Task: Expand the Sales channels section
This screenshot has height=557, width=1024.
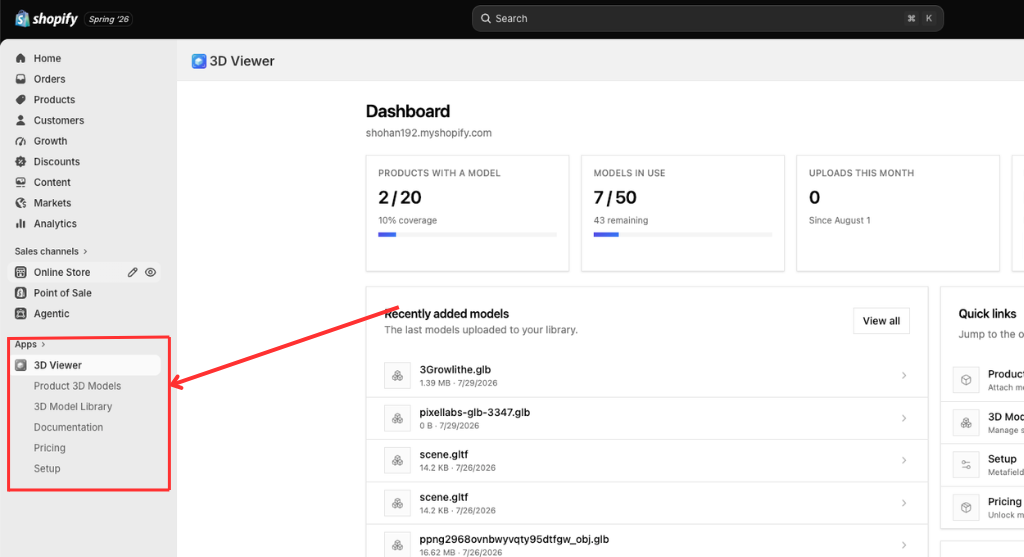Action: coord(51,251)
